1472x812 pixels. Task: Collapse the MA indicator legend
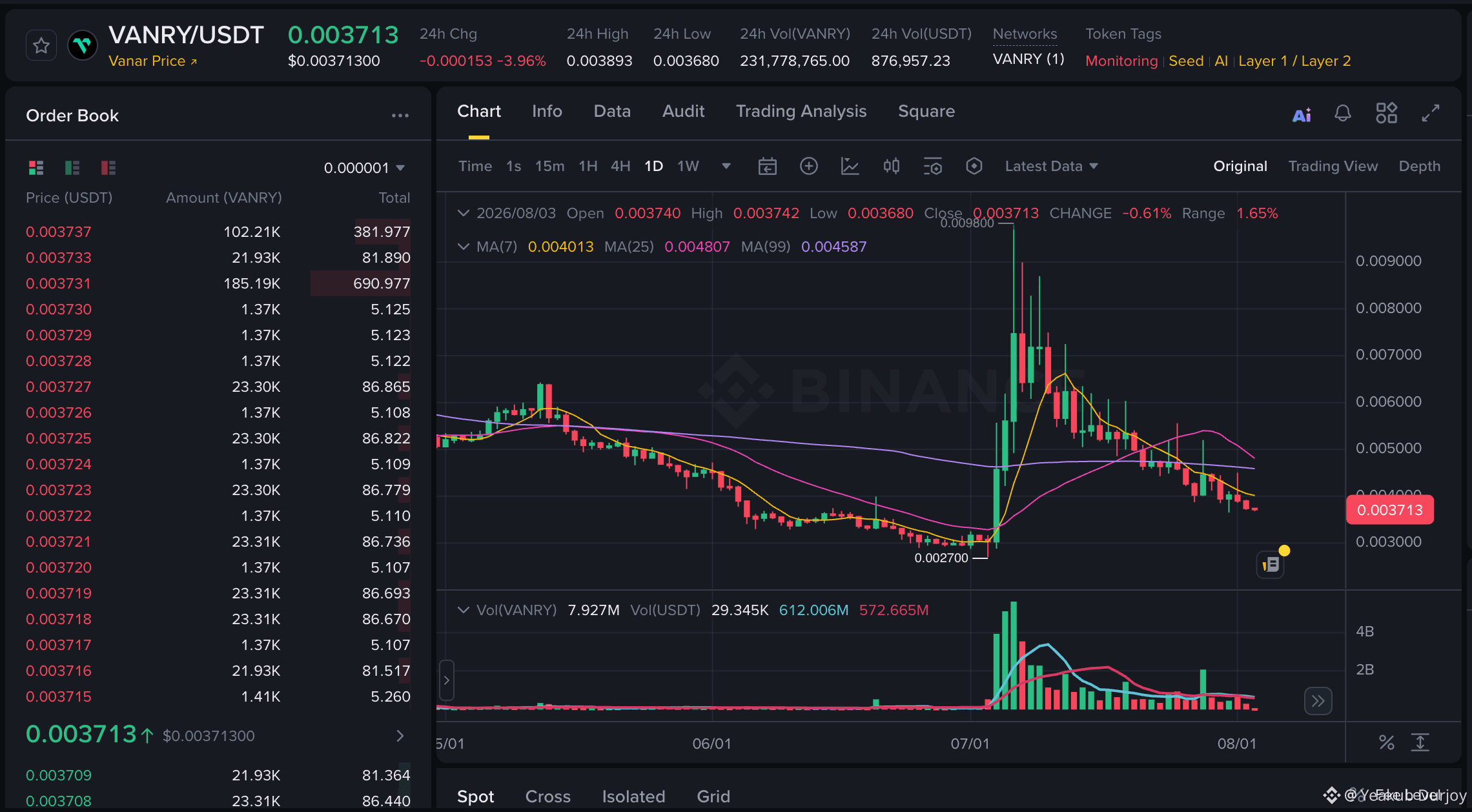click(463, 247)
